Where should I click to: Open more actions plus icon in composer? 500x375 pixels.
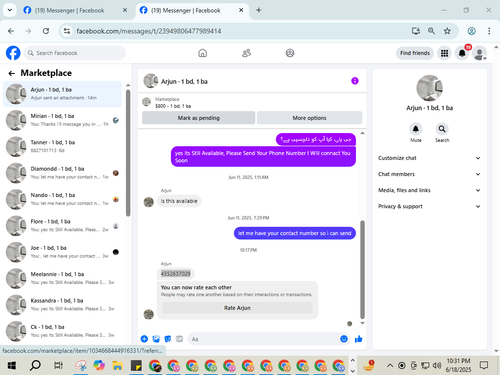pos(144,339)
